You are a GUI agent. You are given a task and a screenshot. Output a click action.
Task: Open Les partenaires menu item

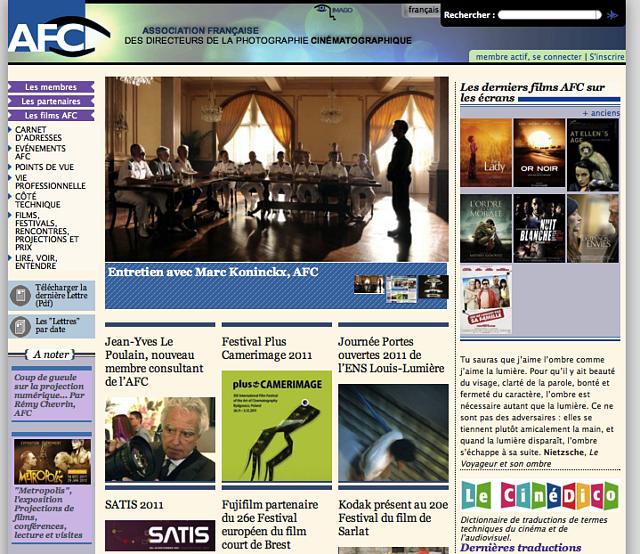(51, 101)
